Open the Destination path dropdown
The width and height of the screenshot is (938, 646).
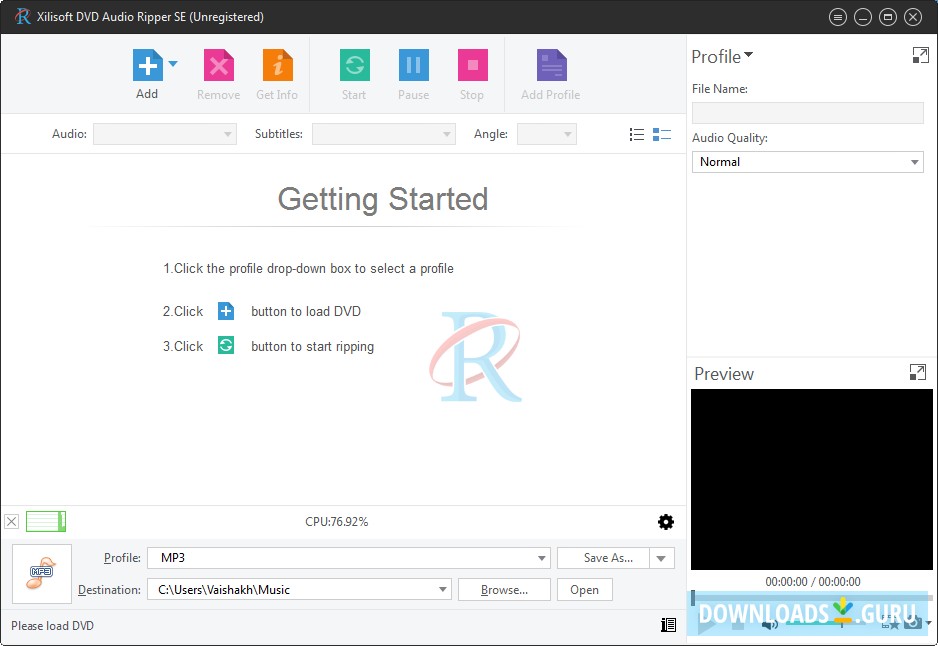[299, 589]
